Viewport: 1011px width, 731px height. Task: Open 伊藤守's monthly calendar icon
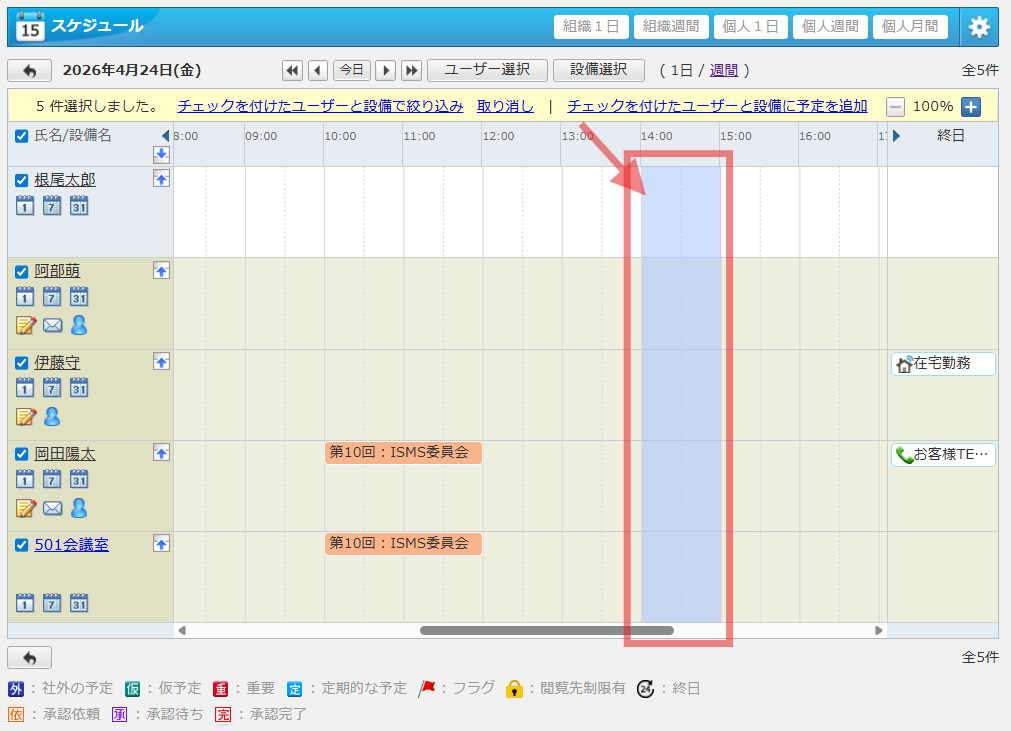click(78, 387)
